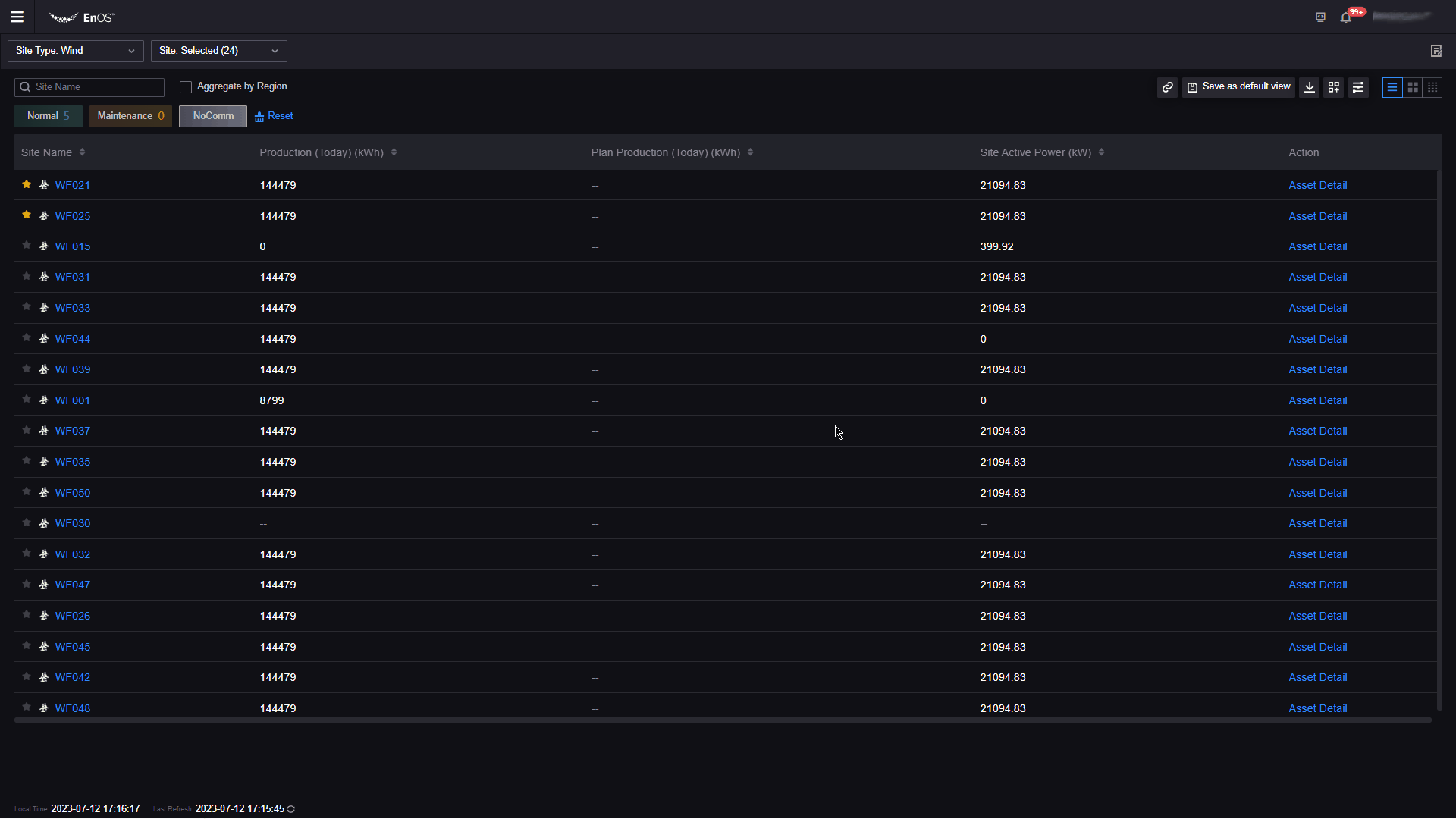Open Asset Detail for WF044
This screenshot has width=1456, height=819.
coord(1317,339)
